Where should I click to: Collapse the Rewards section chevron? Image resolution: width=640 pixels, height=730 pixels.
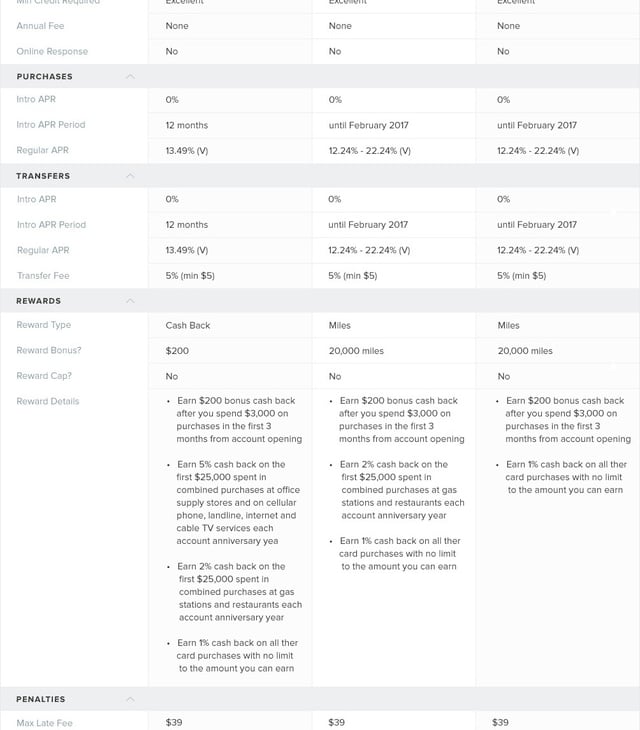click(130, 301)
